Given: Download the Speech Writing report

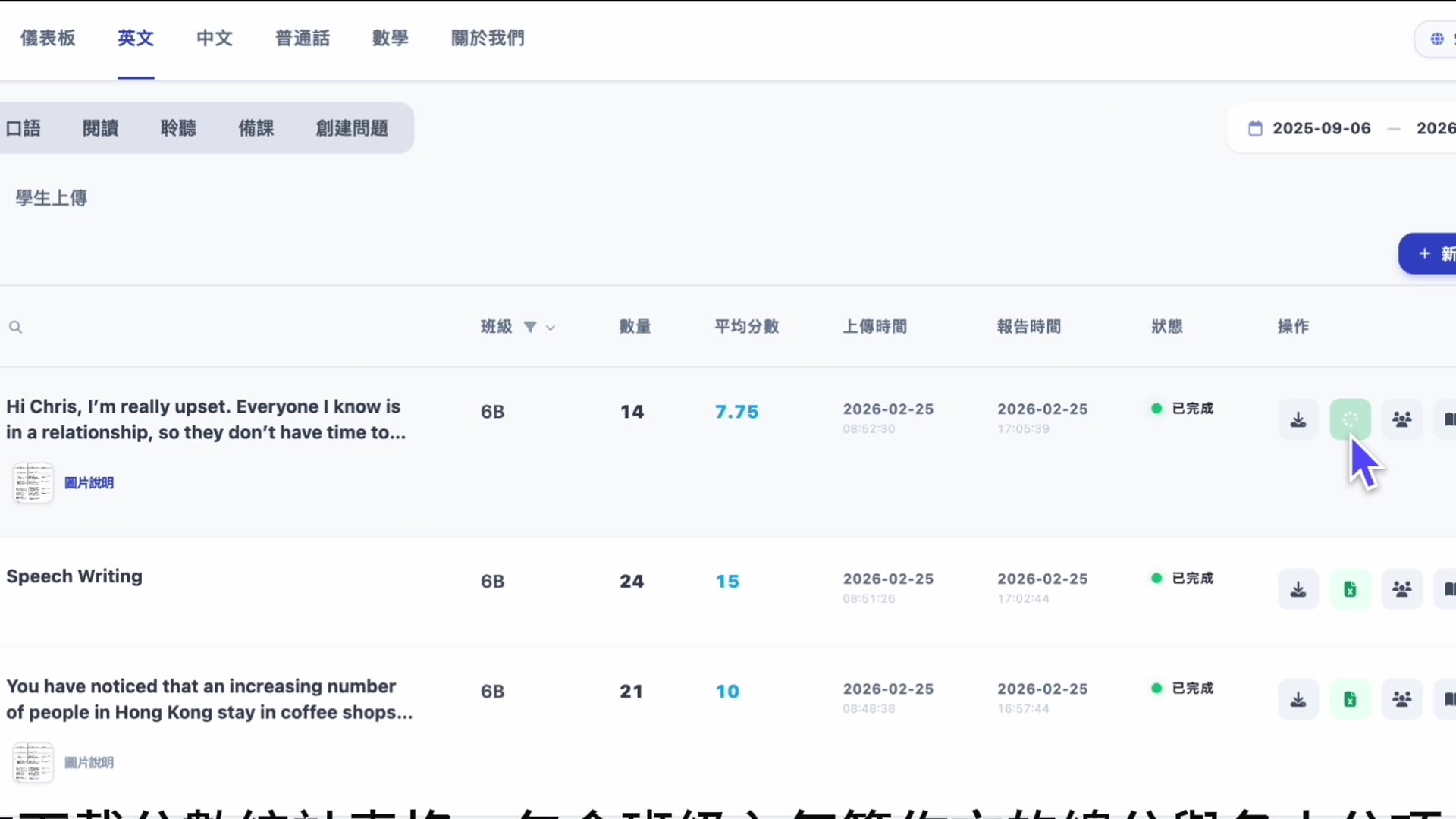Looking at the screenshot, I should click(x=1298, y=588).
